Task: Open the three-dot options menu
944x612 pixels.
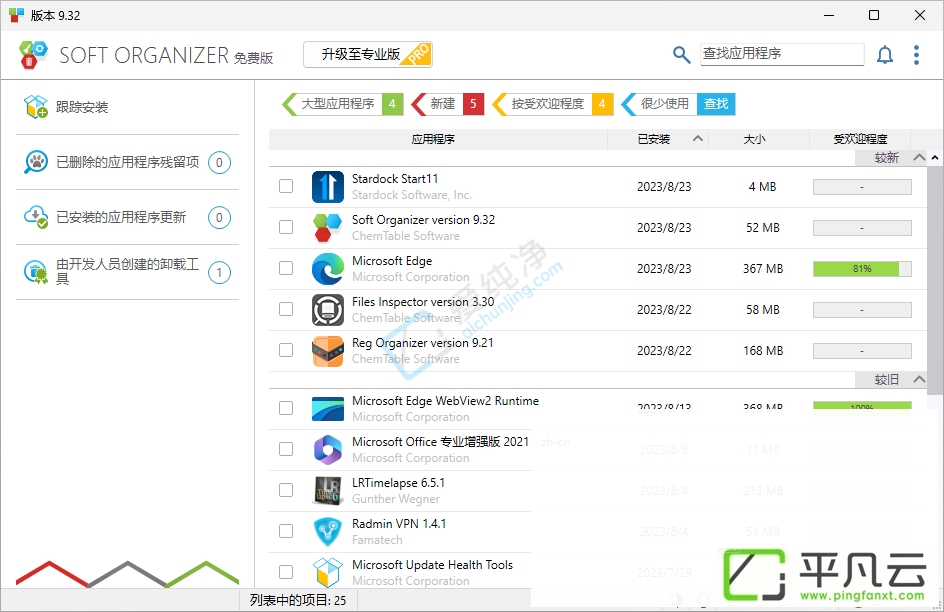Action: click(916, 55)
